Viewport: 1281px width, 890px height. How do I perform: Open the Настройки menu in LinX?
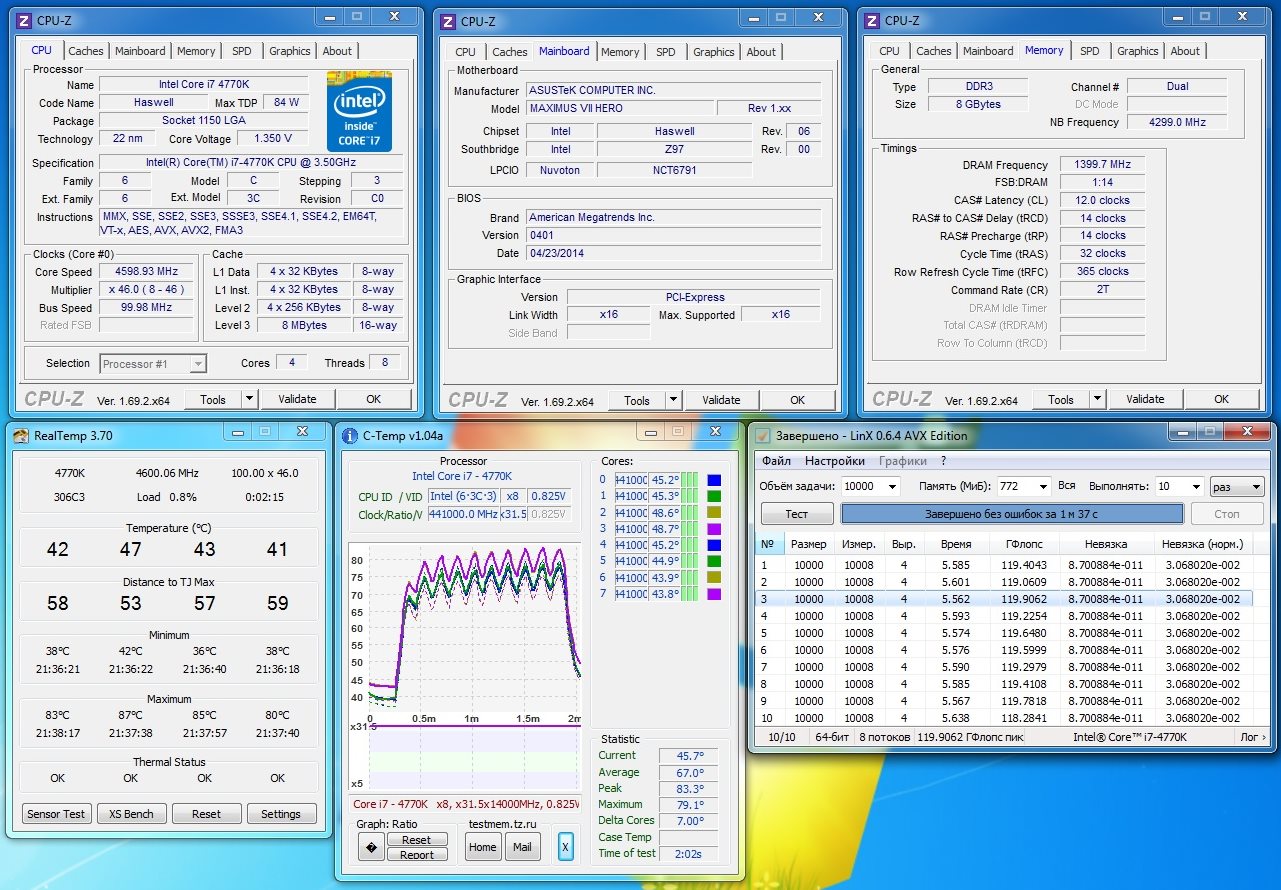[x=834, y=461]
